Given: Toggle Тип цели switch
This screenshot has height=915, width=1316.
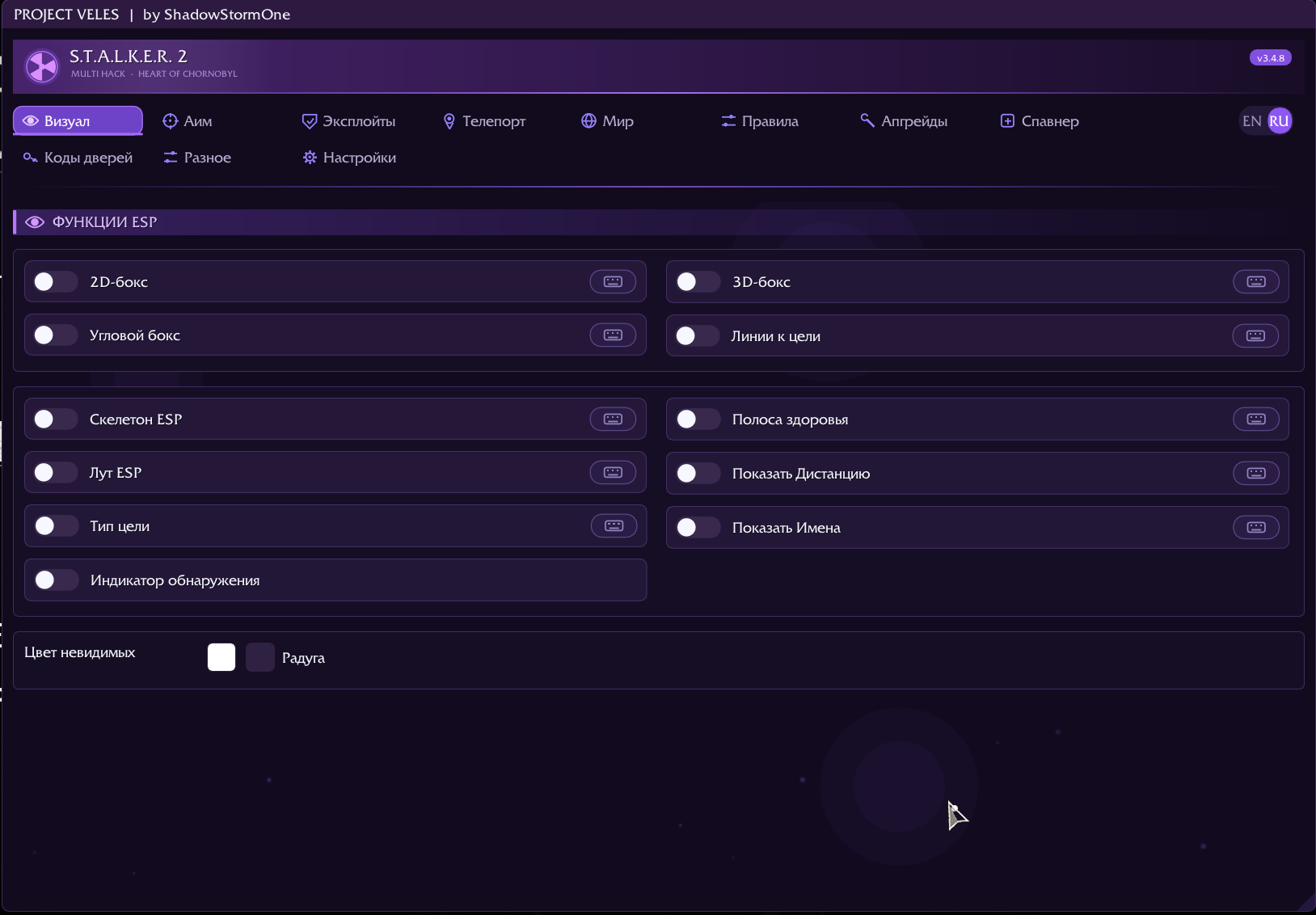Looking at the screenshot, I should pyautogui.click(x=56, y=525).
